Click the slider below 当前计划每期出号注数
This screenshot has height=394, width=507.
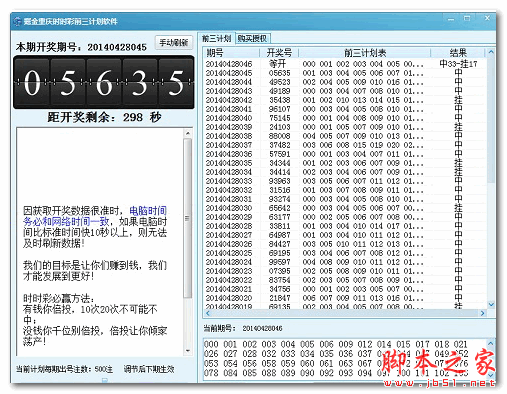(105, 380)
